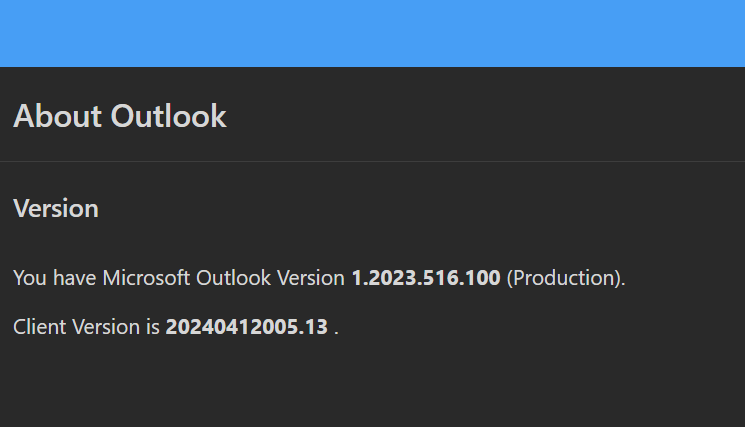Click the 'You have Microsoft Outlook Version' text
Screen dimensions: 745x427
pos(179,278)
